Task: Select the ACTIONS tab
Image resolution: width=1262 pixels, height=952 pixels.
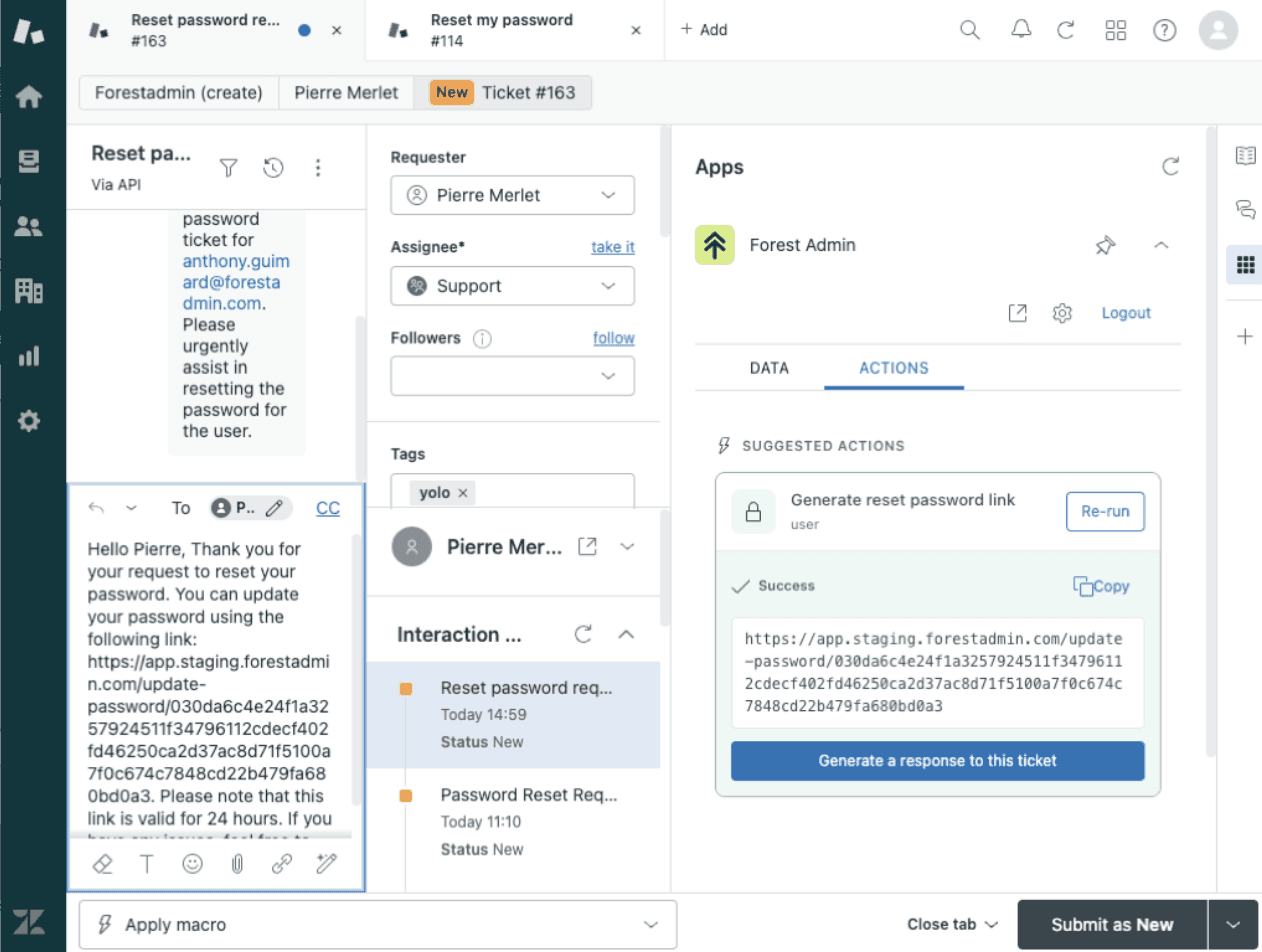Action: [x=894, y=368]
